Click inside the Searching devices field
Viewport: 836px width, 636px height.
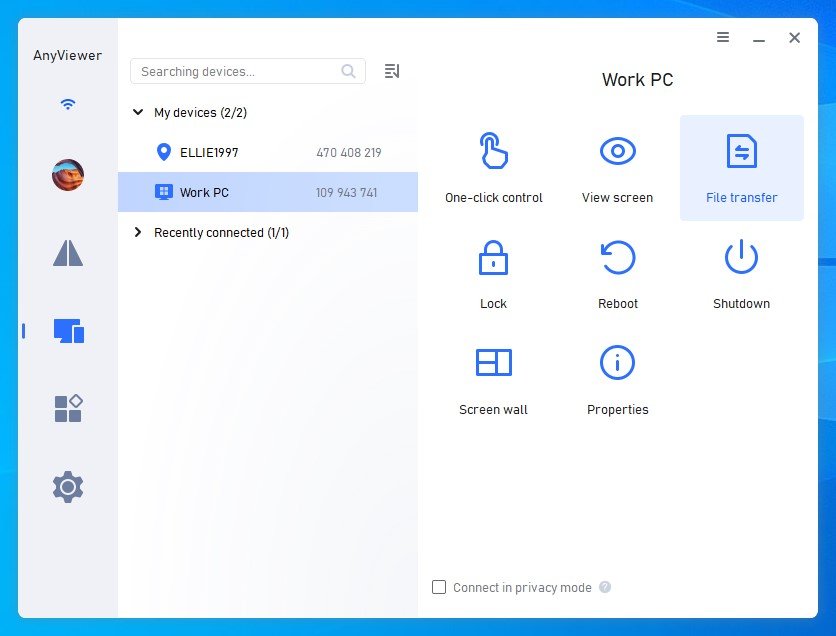(240, 71)
